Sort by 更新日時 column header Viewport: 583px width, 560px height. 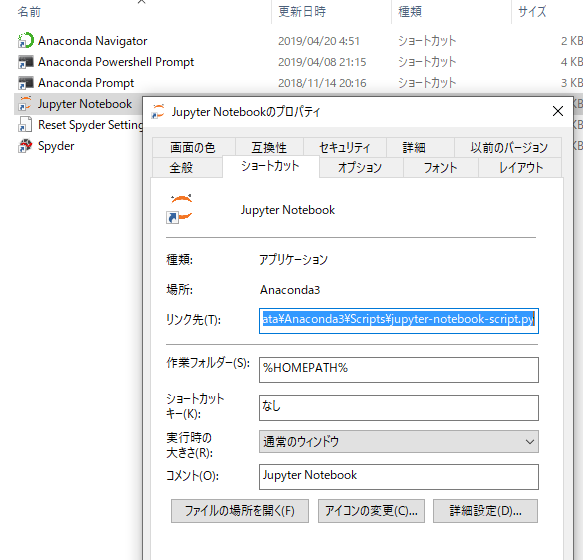tap(302, 12)
